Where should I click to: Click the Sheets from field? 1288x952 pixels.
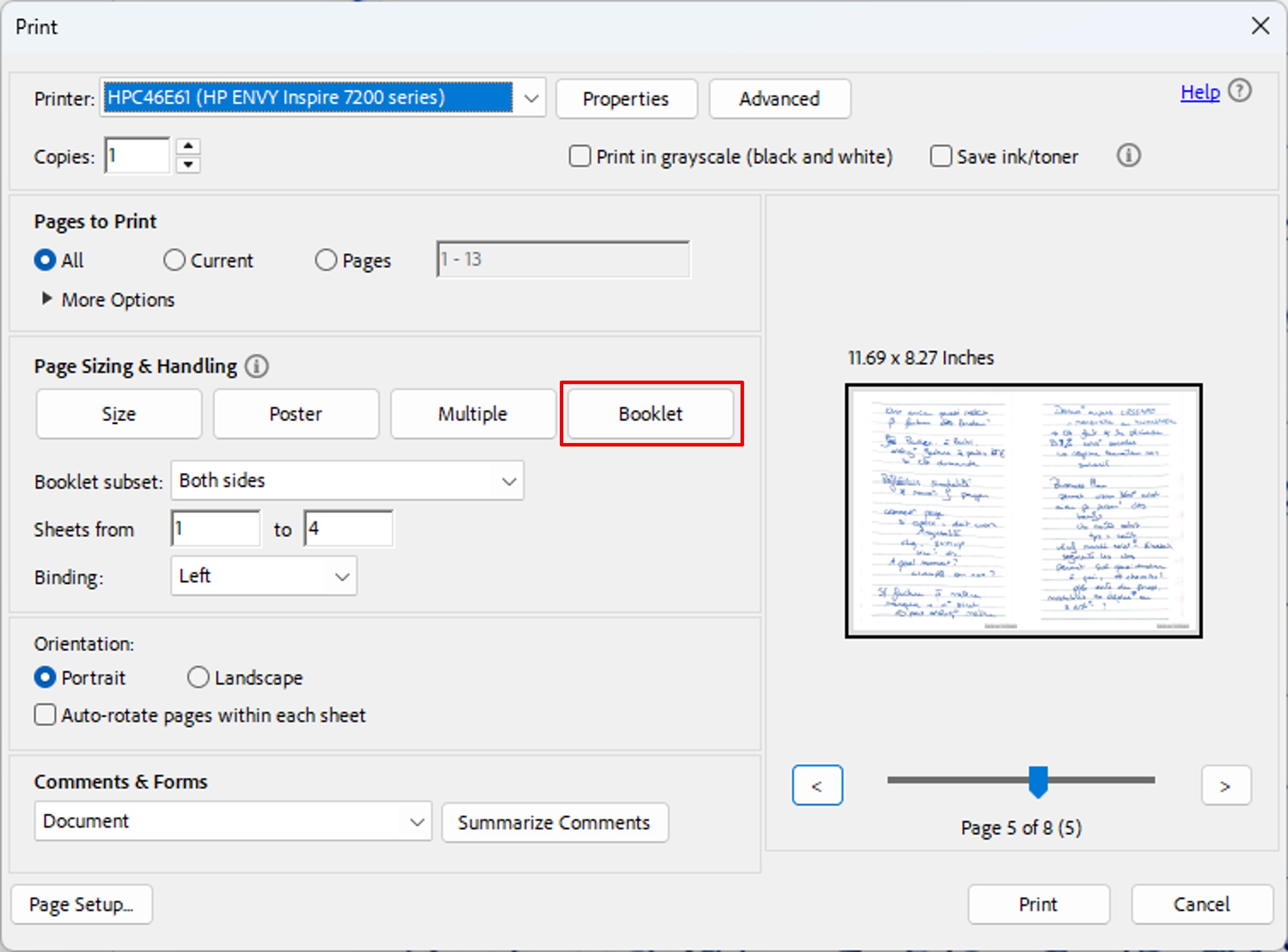pos(216,528)
